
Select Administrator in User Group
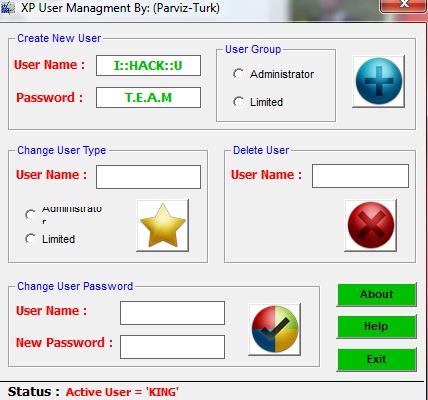coord(239,74)
